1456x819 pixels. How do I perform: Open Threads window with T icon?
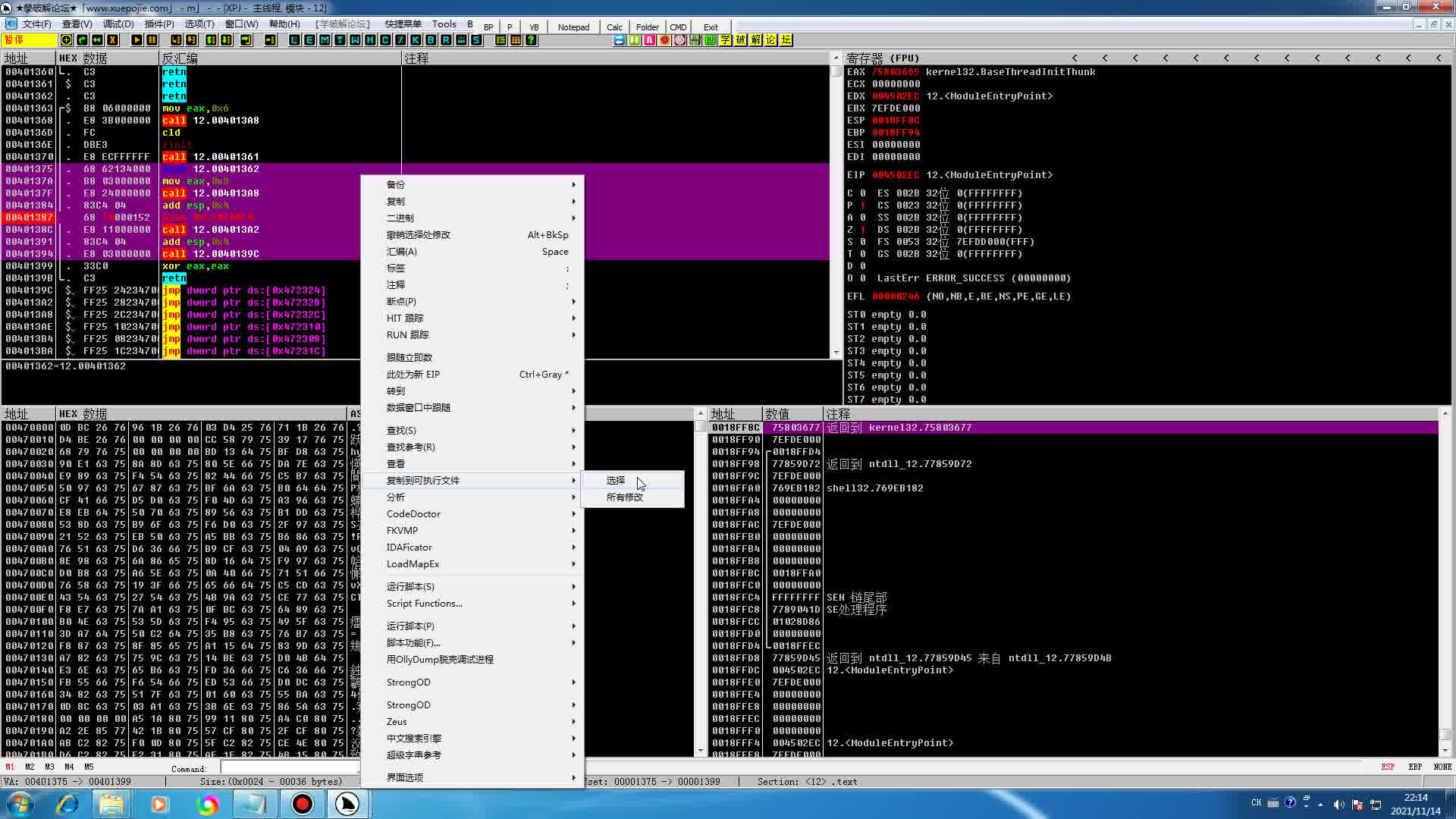click(x=340, y=40)
